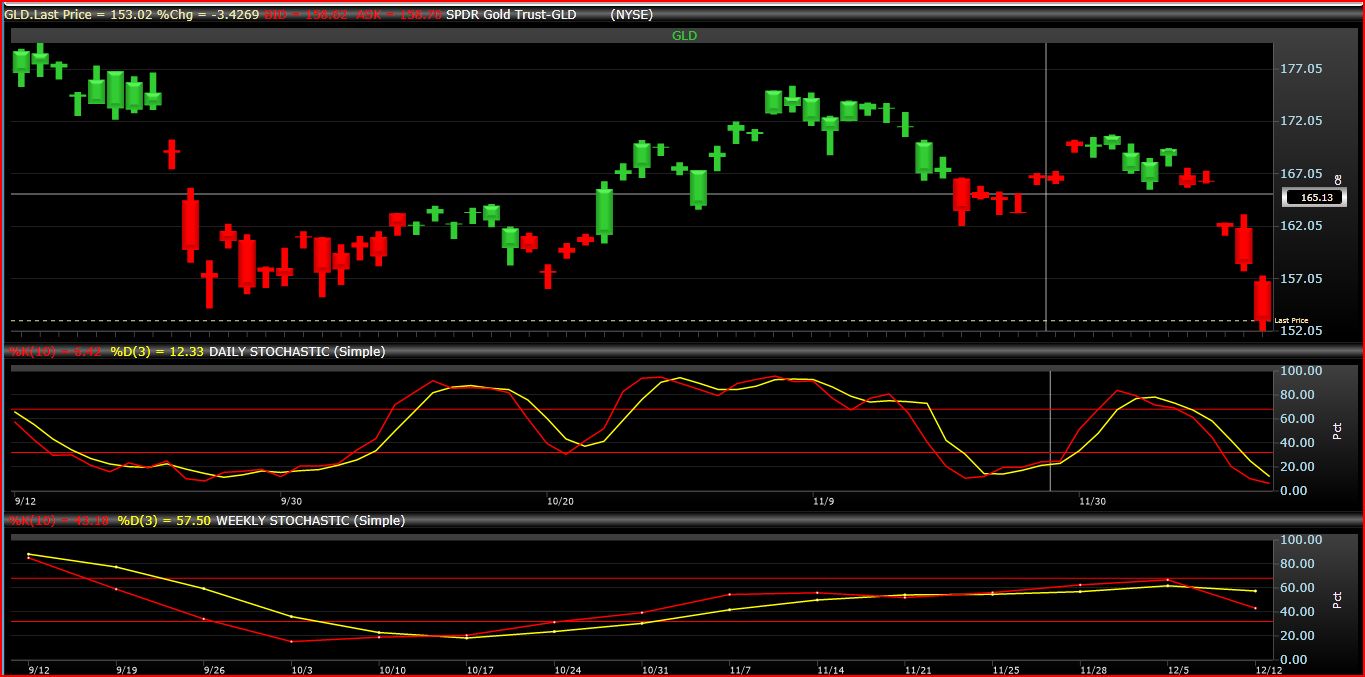Click the 157.05 price axis label
This screenshot has width=1365, height=677.
pos(1301,278)
